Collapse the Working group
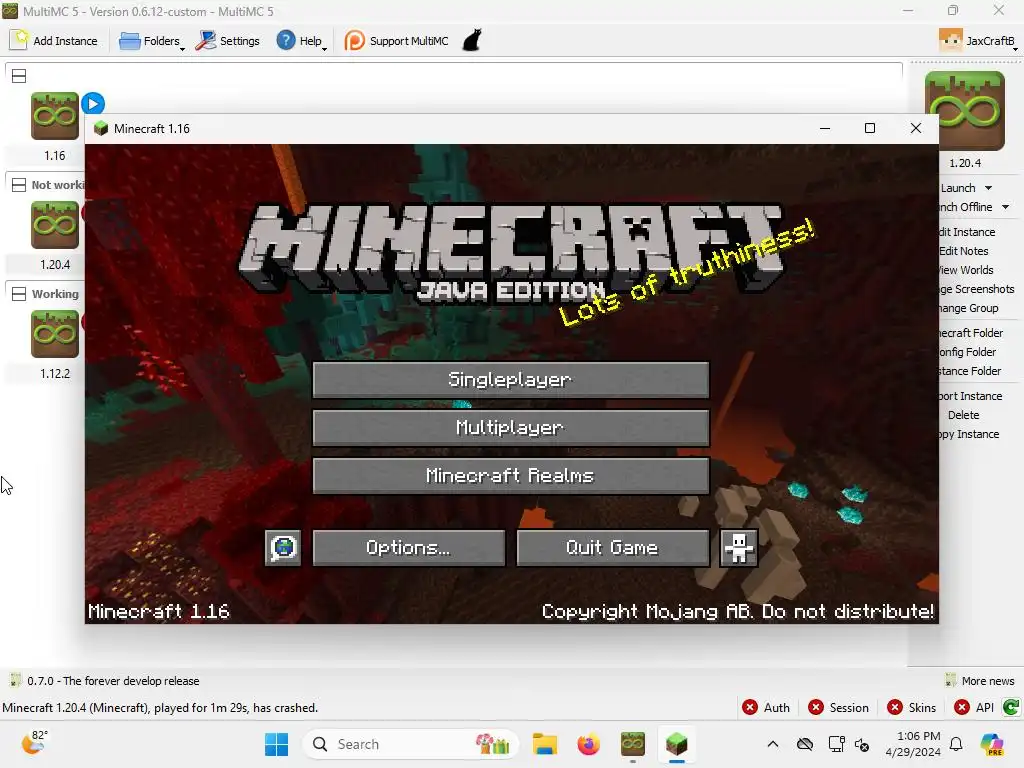The width and height of the screenshot is (1024, 768). [x=19, y=294]
